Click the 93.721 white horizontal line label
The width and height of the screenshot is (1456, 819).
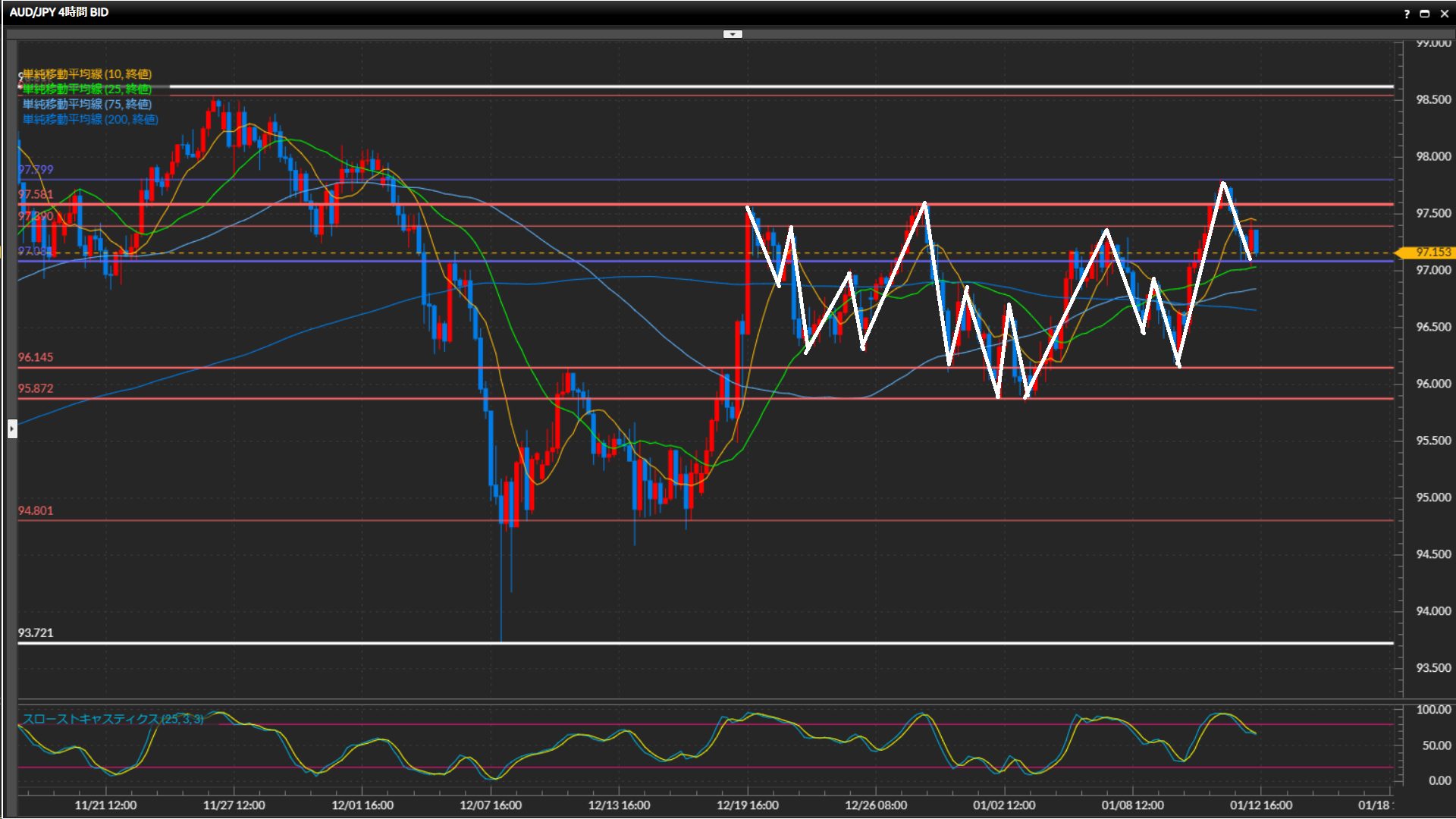pos(36,632)
